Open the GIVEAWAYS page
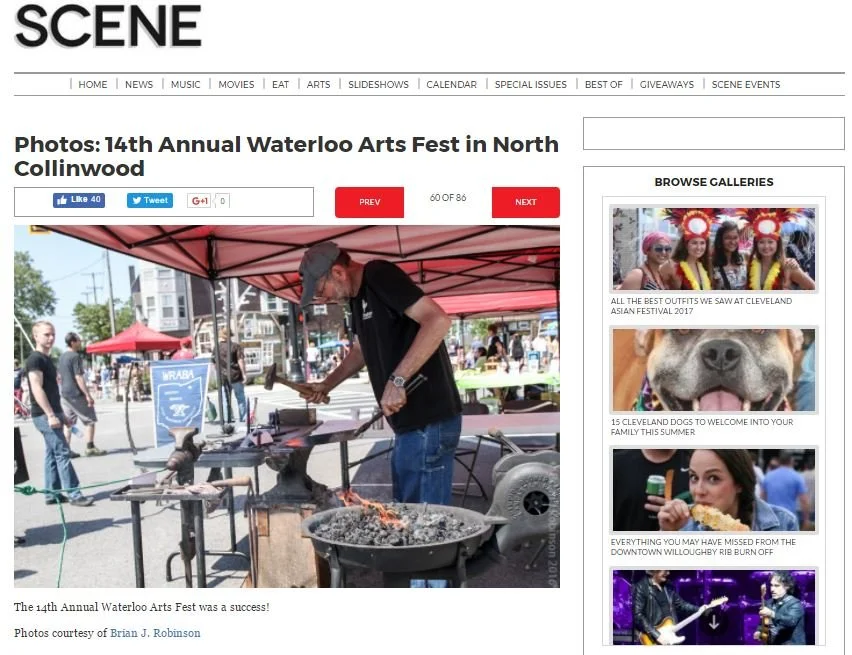The height and width of the screenshot is (655, 852). click(x=667, y=84)
